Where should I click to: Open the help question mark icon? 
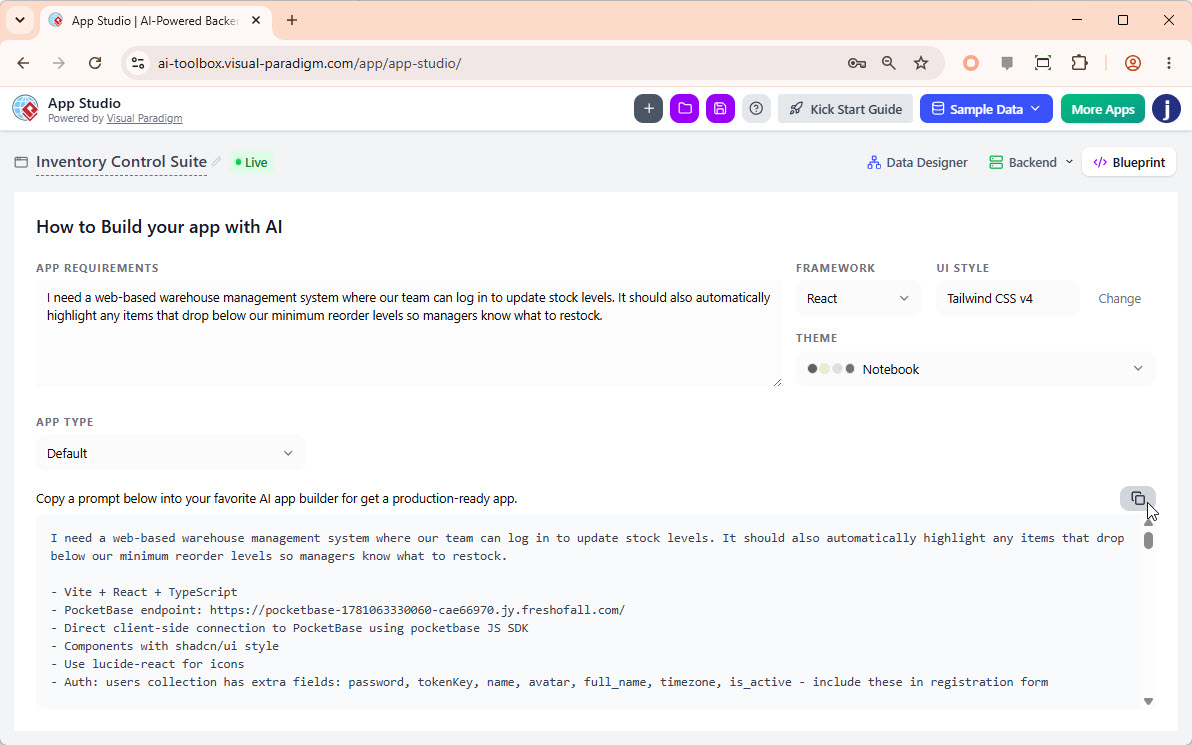pos(756,109)
